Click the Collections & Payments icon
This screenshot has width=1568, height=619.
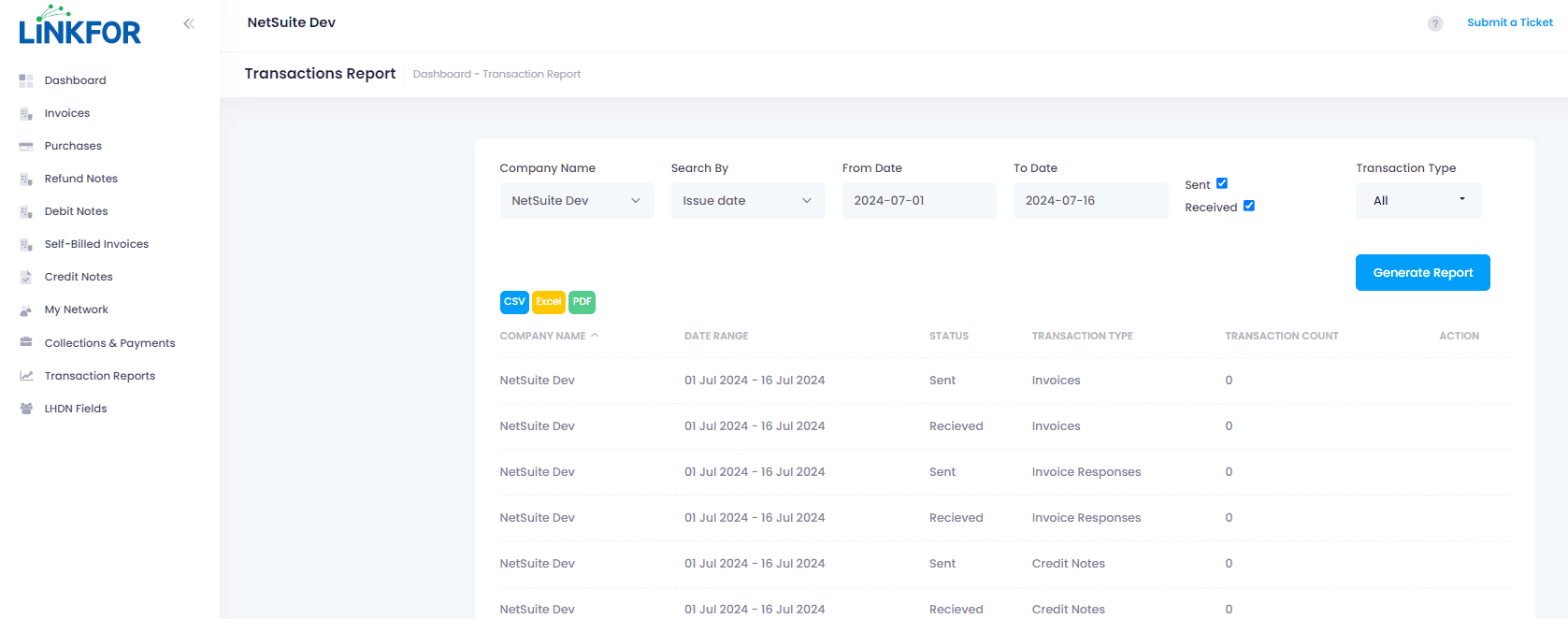coord(26,342)
